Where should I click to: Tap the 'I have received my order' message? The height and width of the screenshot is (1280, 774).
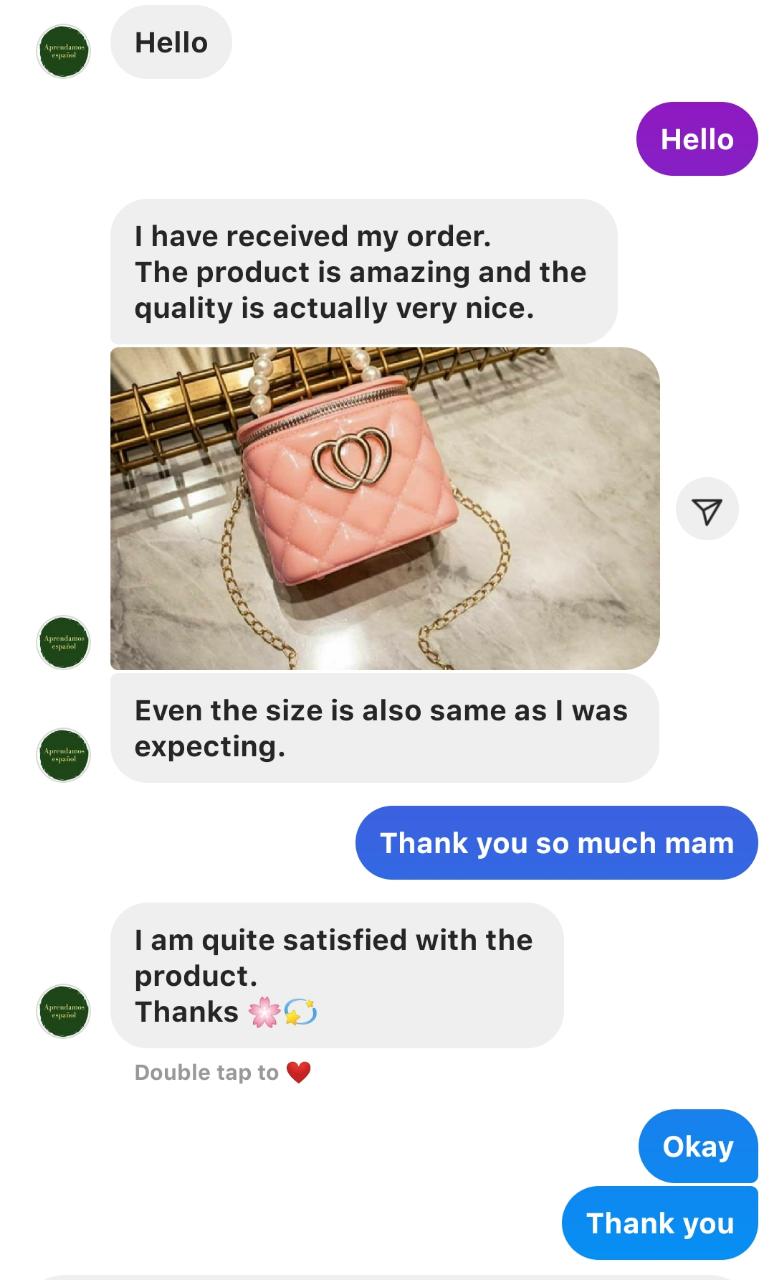click(x=364, y=272)
